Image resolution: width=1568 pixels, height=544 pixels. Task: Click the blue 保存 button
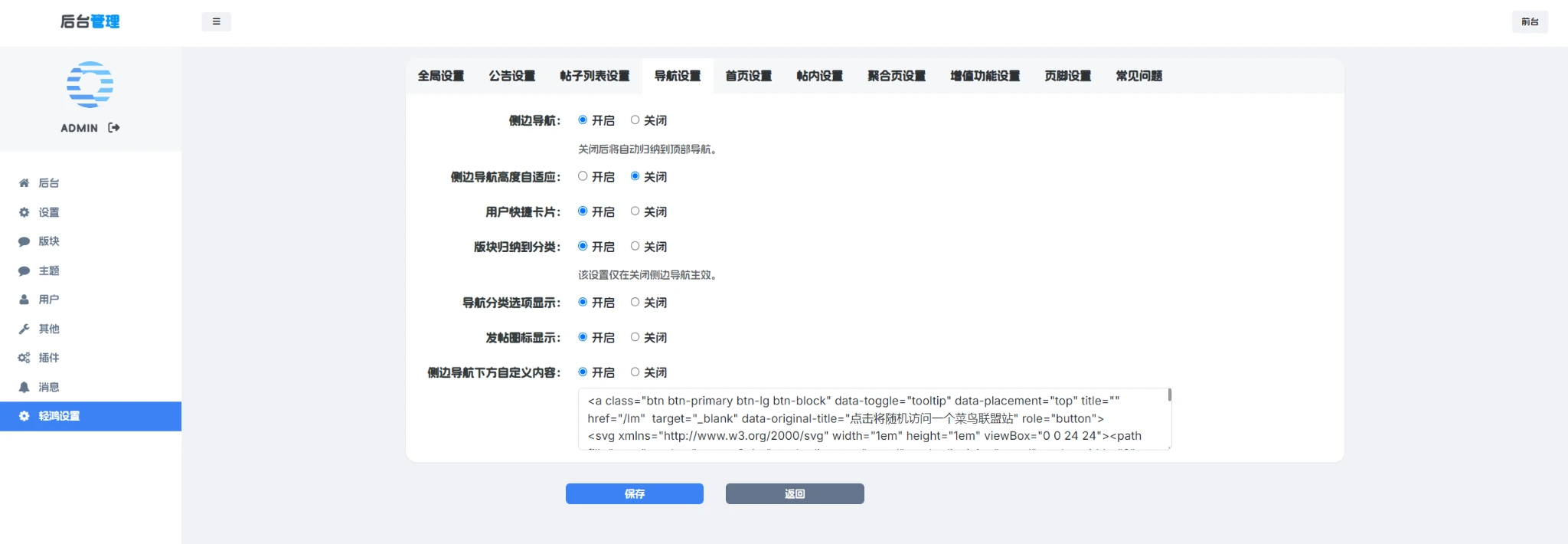click(635, 493)
